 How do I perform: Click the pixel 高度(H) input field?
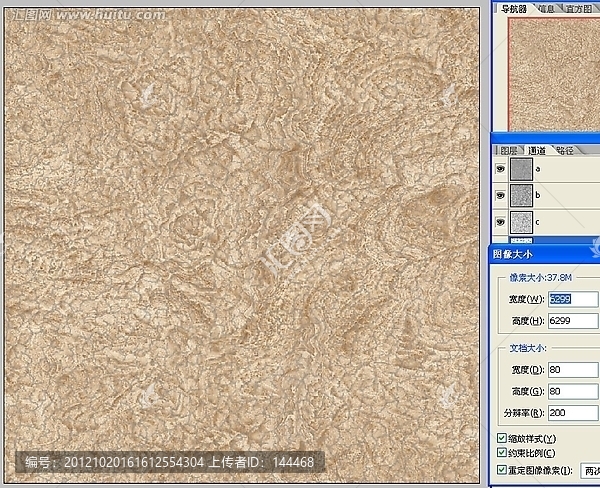click(x=573, y=321)
